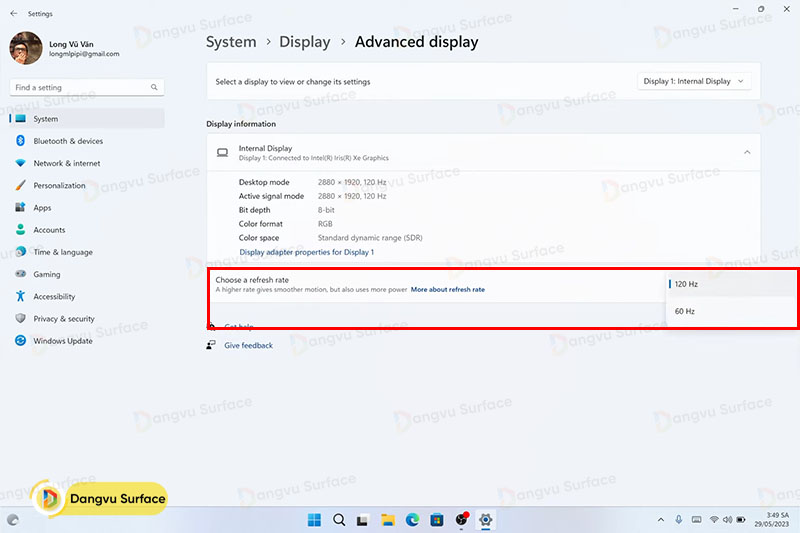
Task: Open the Display 1: Internal Display dropdown
Action: pos(694,81)
